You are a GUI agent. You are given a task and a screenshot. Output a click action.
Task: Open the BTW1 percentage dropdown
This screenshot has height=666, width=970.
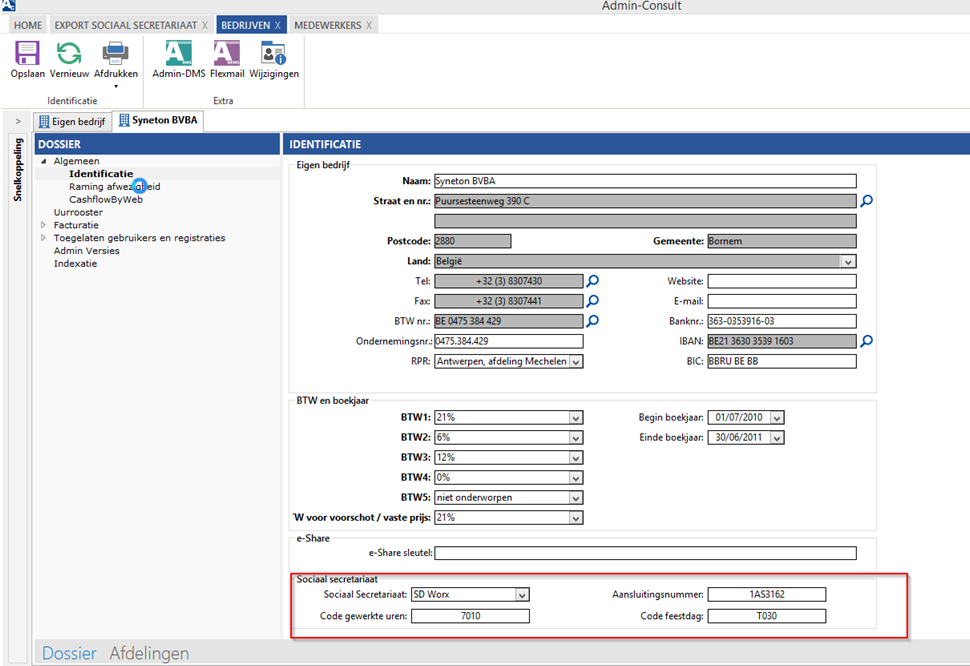point(575,418)
